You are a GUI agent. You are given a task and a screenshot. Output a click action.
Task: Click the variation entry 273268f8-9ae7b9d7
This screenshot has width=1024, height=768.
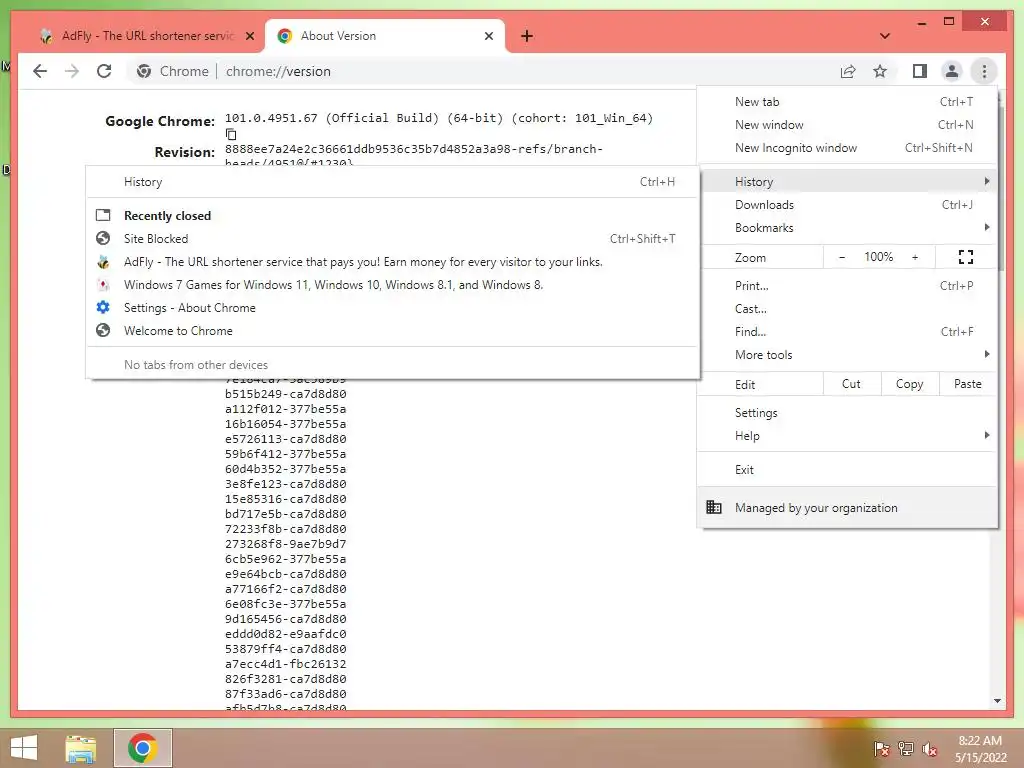pos(285,544)
